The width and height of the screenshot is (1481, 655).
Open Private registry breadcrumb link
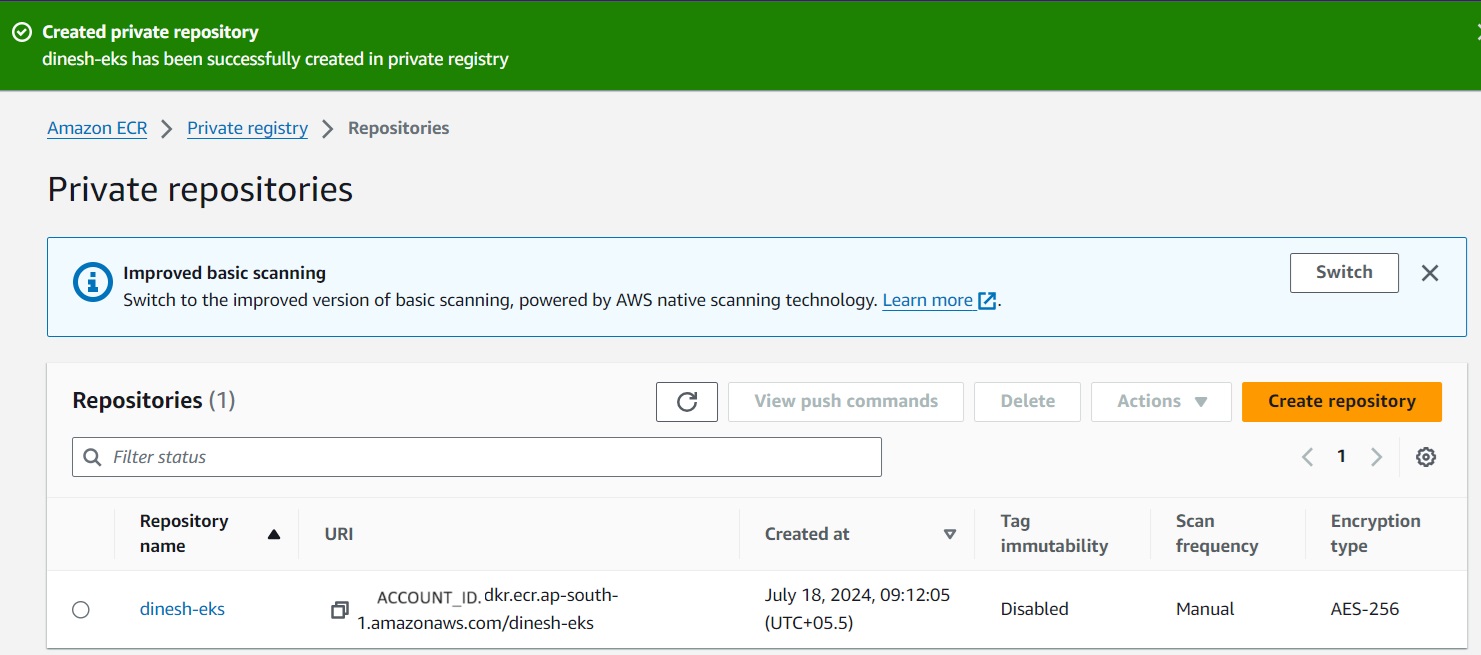247,128
